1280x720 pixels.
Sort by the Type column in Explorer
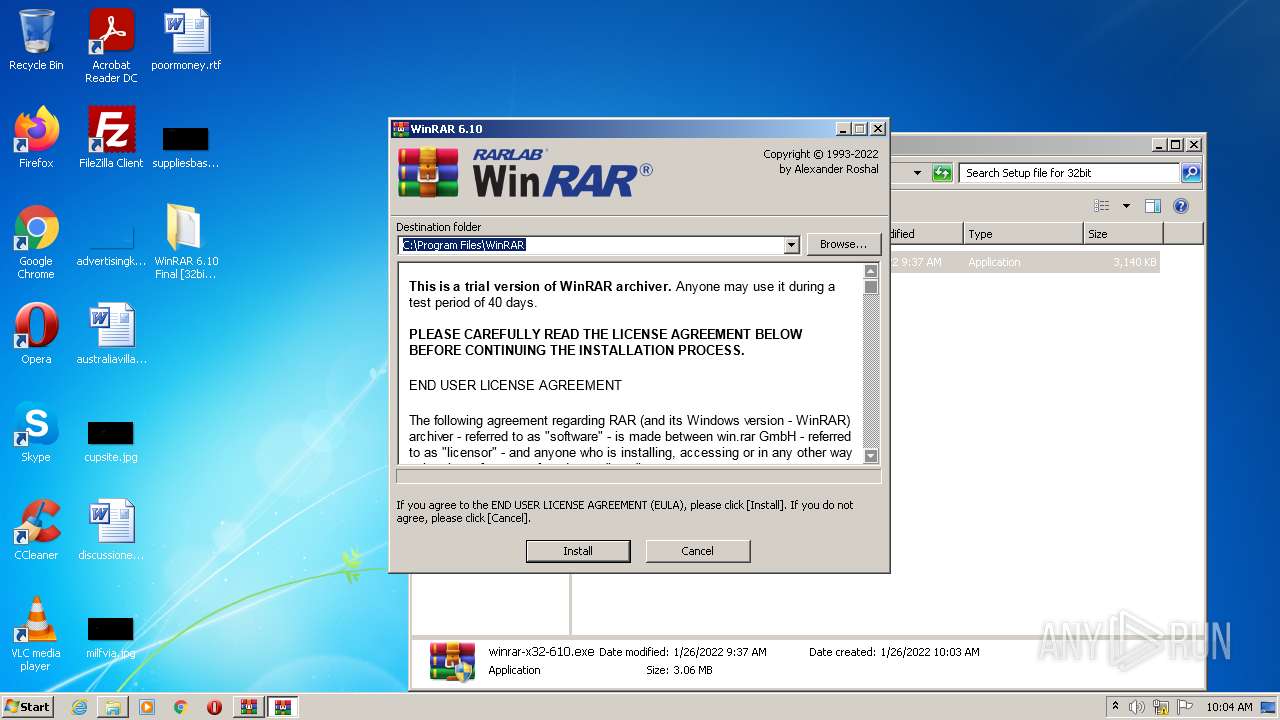pyautogui.click(x=1023, y=234)
